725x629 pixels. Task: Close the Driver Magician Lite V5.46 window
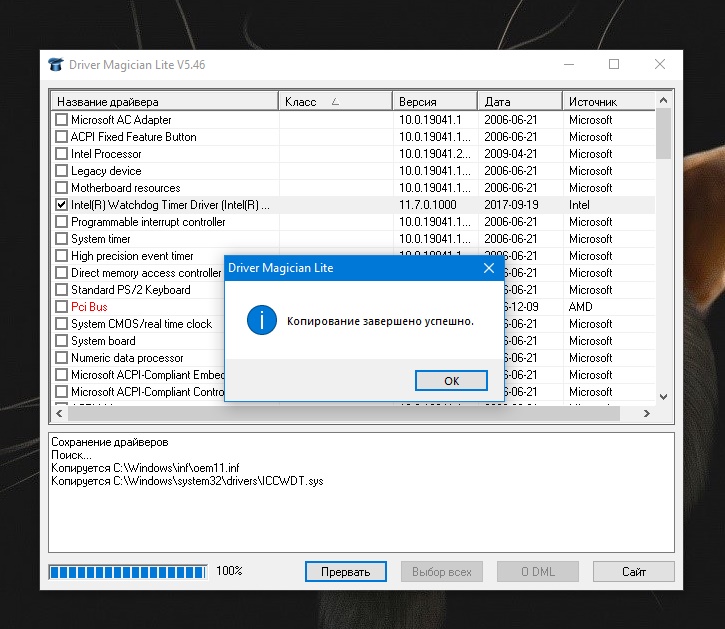[660, 64]
